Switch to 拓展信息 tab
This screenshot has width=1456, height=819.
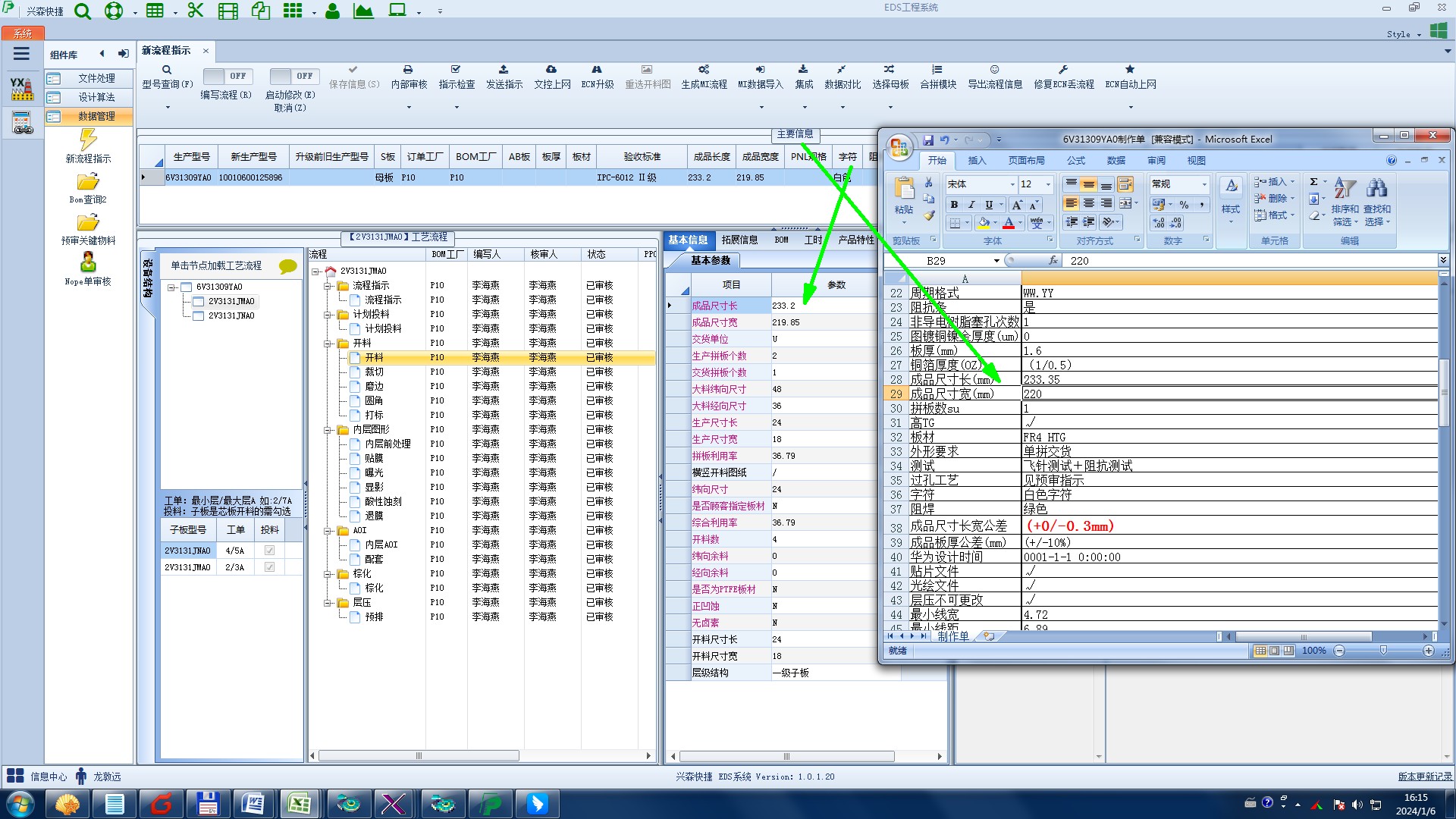(739, 240)
